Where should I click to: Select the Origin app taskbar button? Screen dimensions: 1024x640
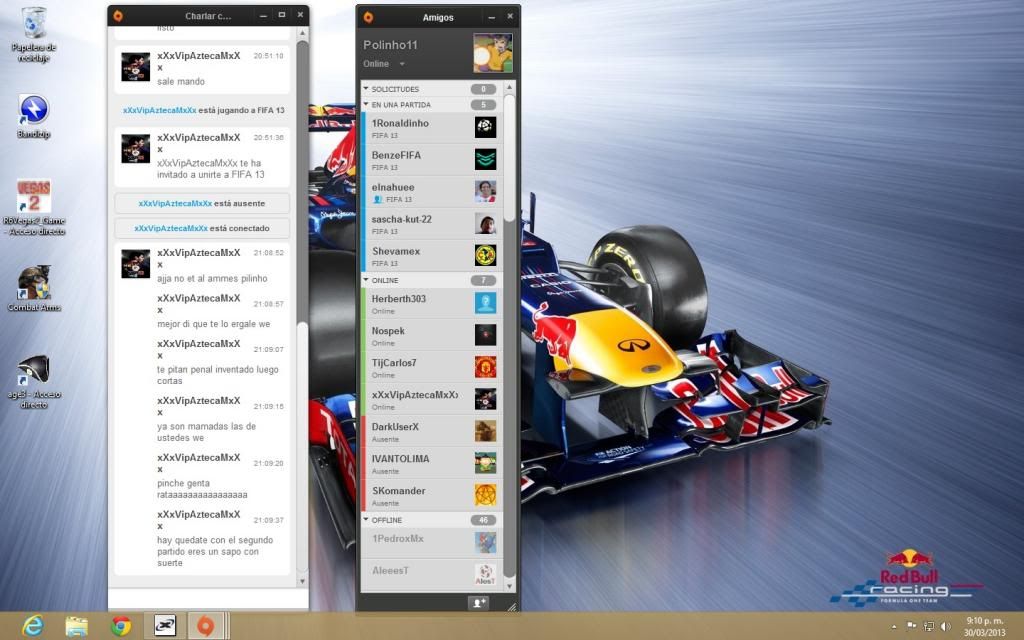[x=208, y=626]
